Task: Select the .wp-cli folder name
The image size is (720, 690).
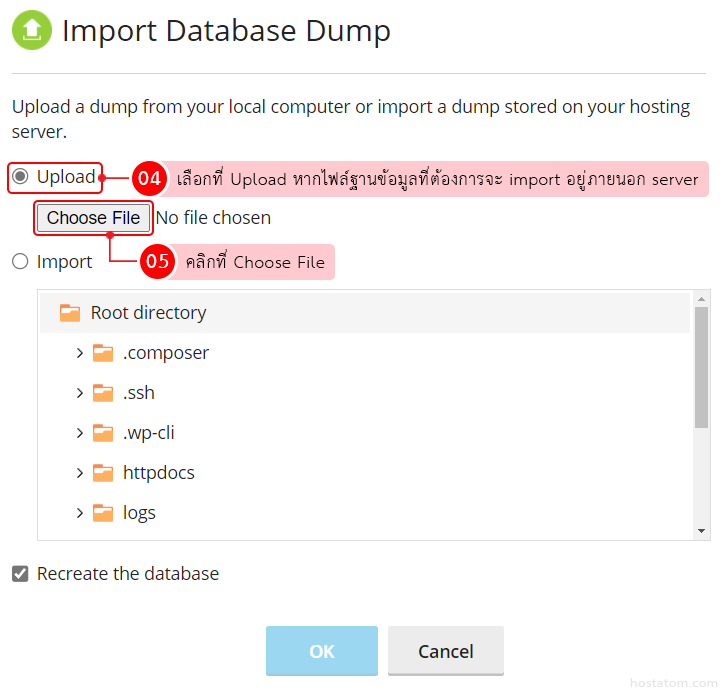Action: coord(149,433)
